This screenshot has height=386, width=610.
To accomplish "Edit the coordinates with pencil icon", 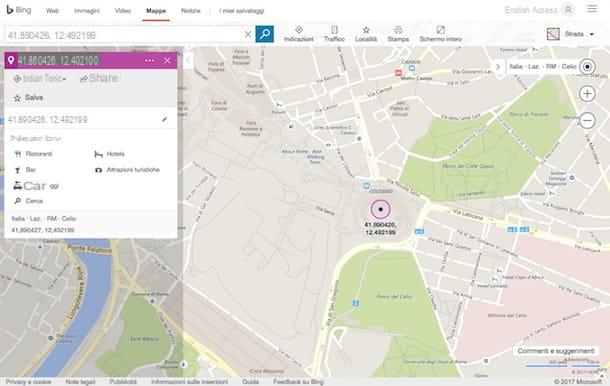I will [165, 119].
